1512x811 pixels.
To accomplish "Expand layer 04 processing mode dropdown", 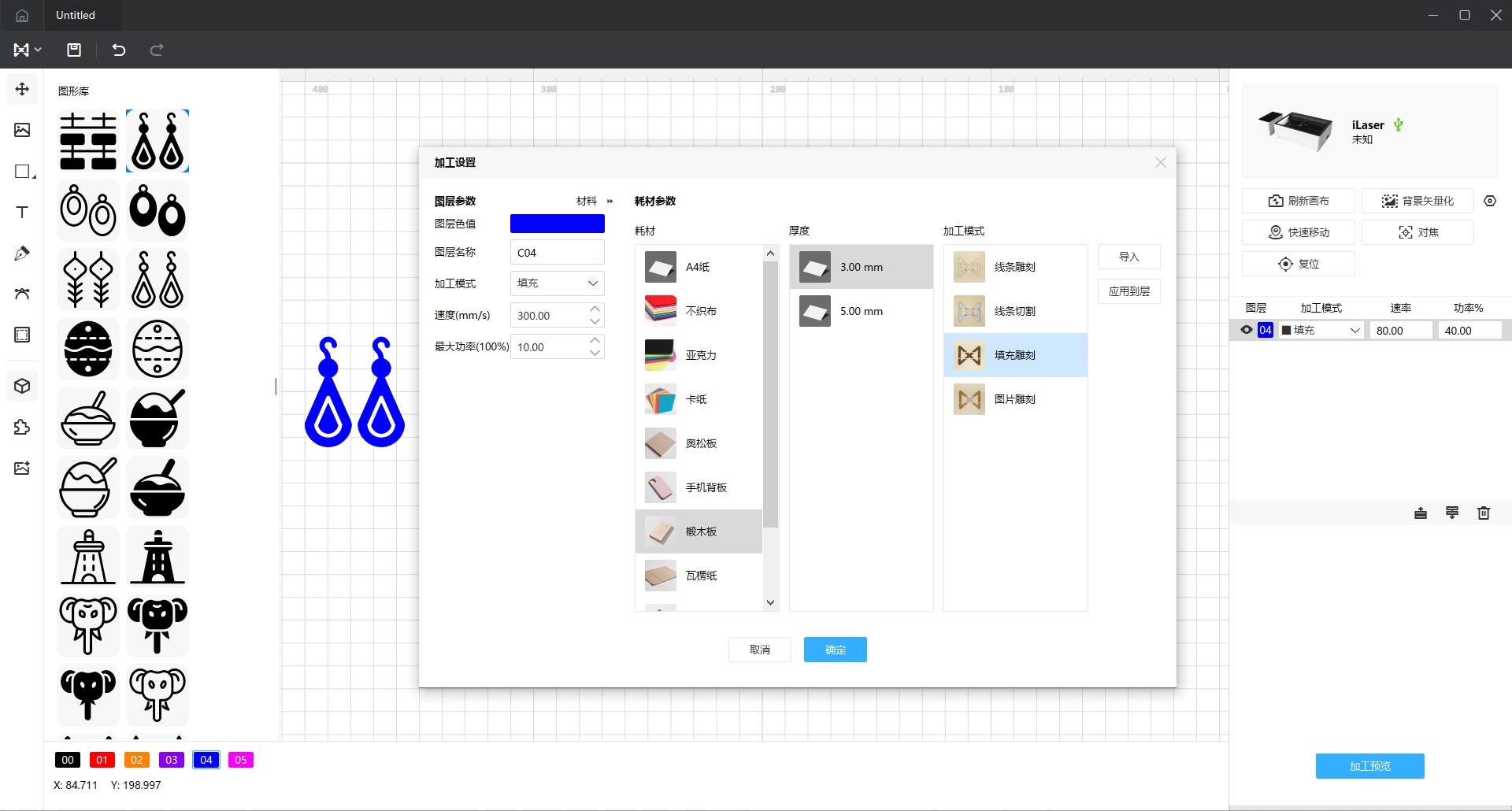I will 1354,331.
